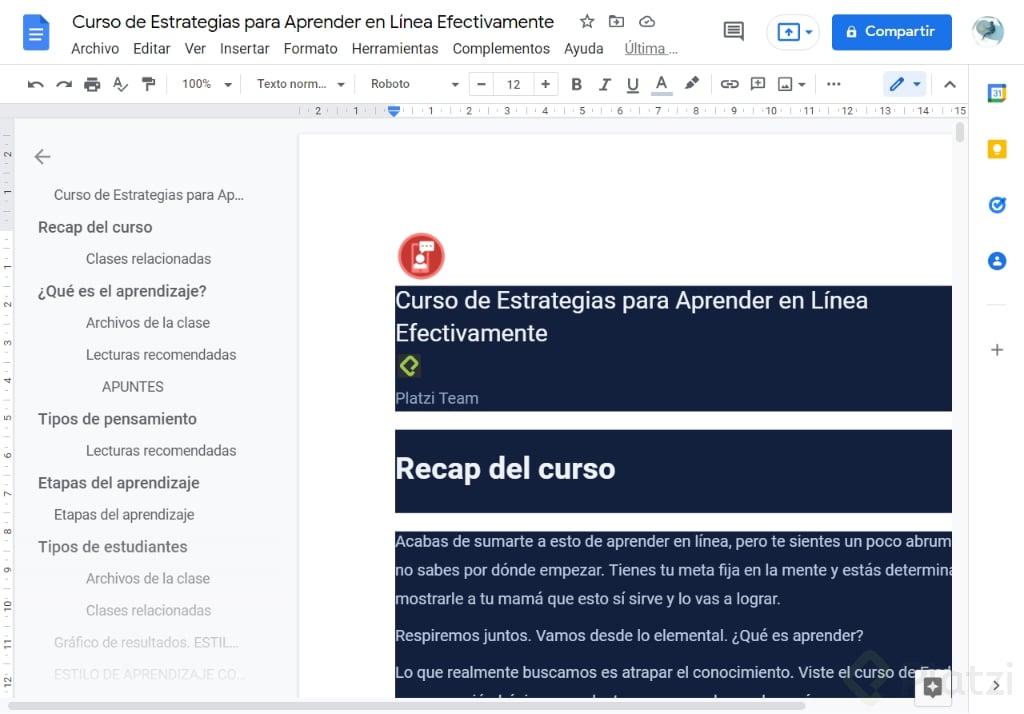Click the horizontal scrollbar at bottom
Screen dimensions: 1024x714
click(406, 706)
